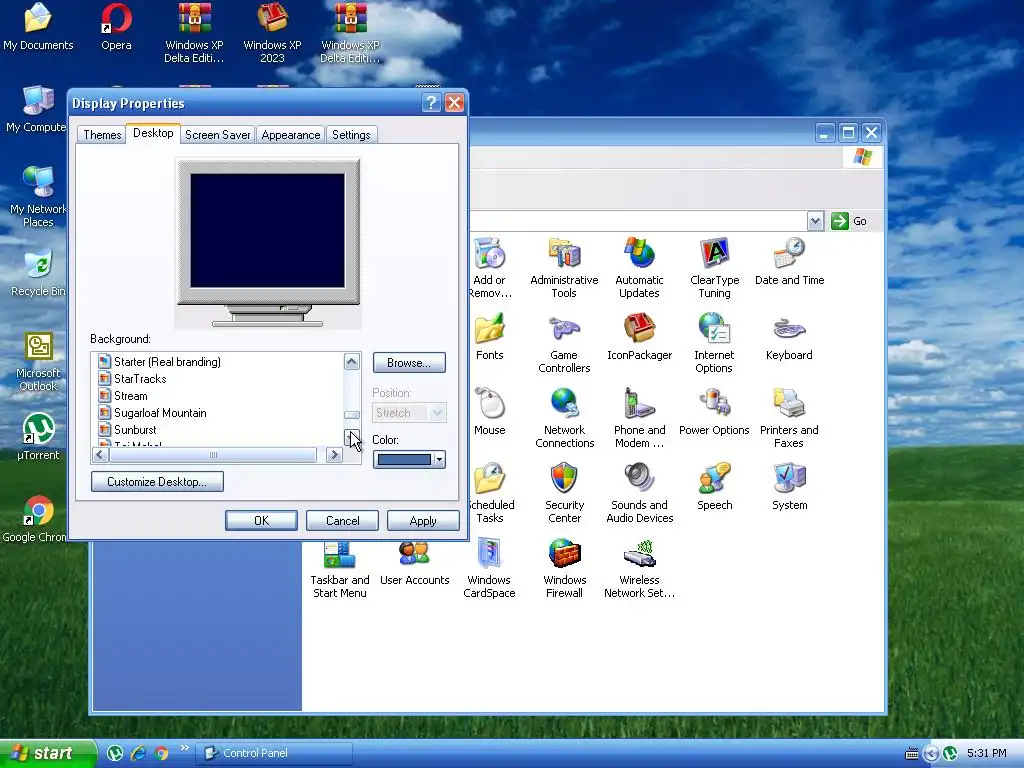Open Game Controllers applet
The image size is (1024, 768).
[564, 343]
